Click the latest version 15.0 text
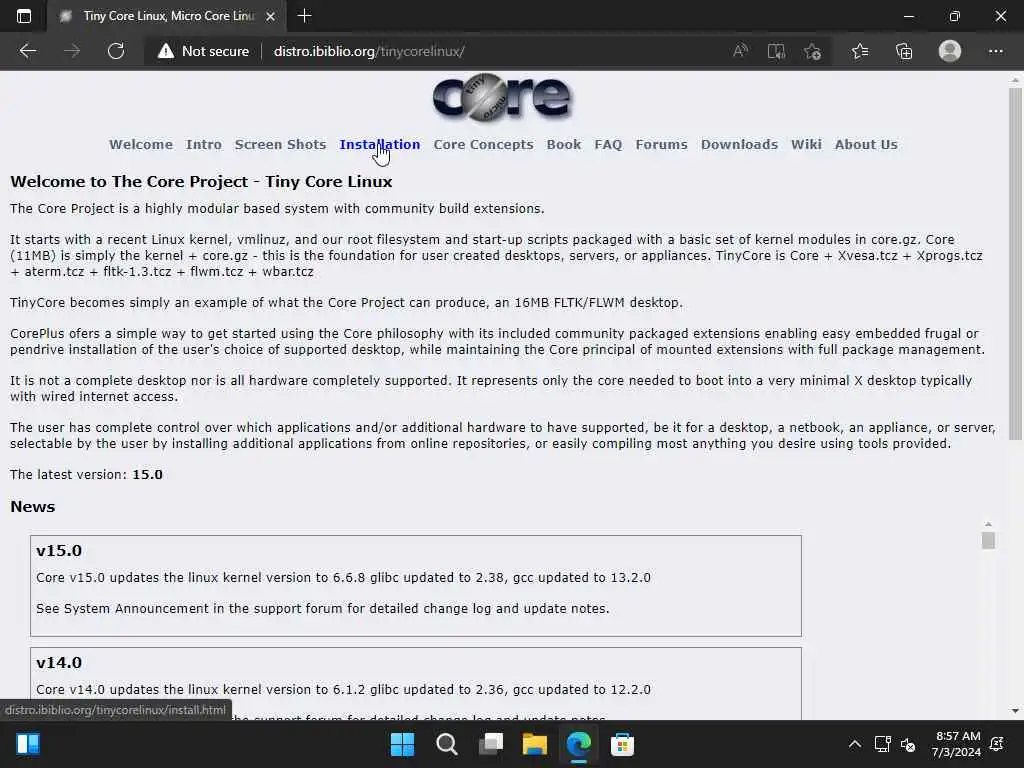Image resolution: width=1024 pixels, height=768 pixels. (148, 475)
